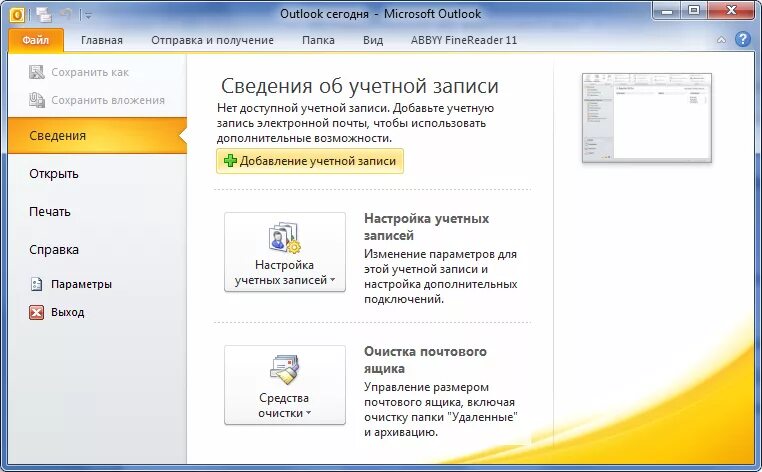Switch to the Главная ribbon tab

[102, 40]
